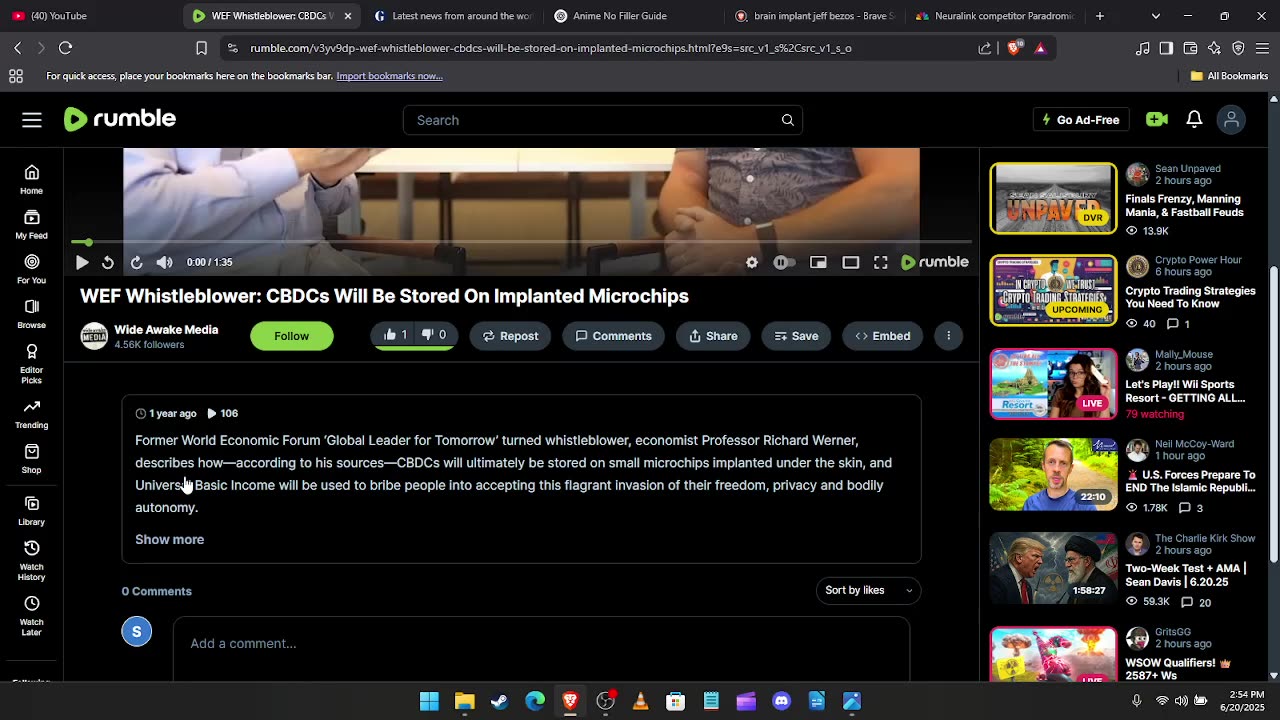Open Editor Picks in sidebar
The width and height of the screenshot is (1280, 720).
pyautogui.click(x=32, y=364)
